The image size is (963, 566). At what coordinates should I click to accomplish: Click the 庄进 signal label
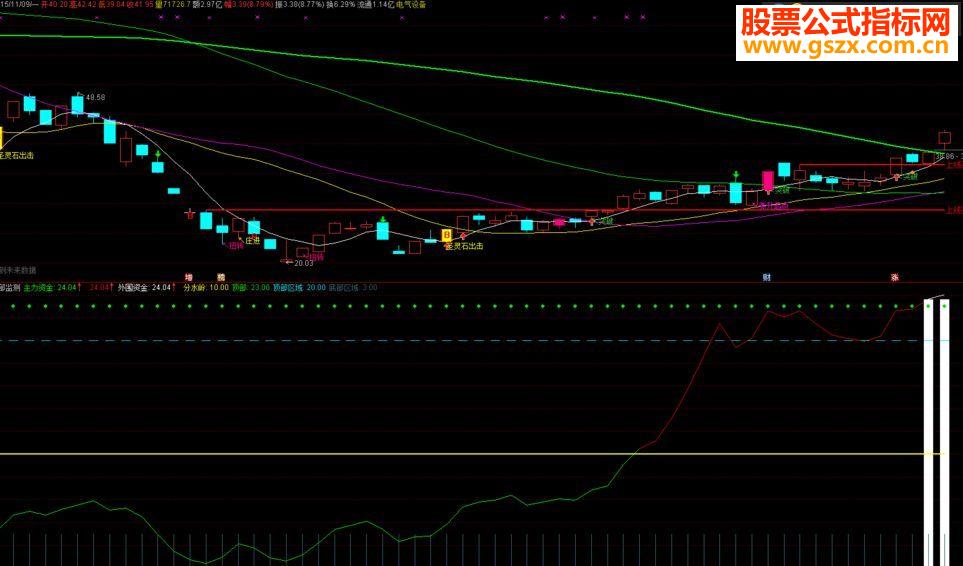click(x=252, y=241)
